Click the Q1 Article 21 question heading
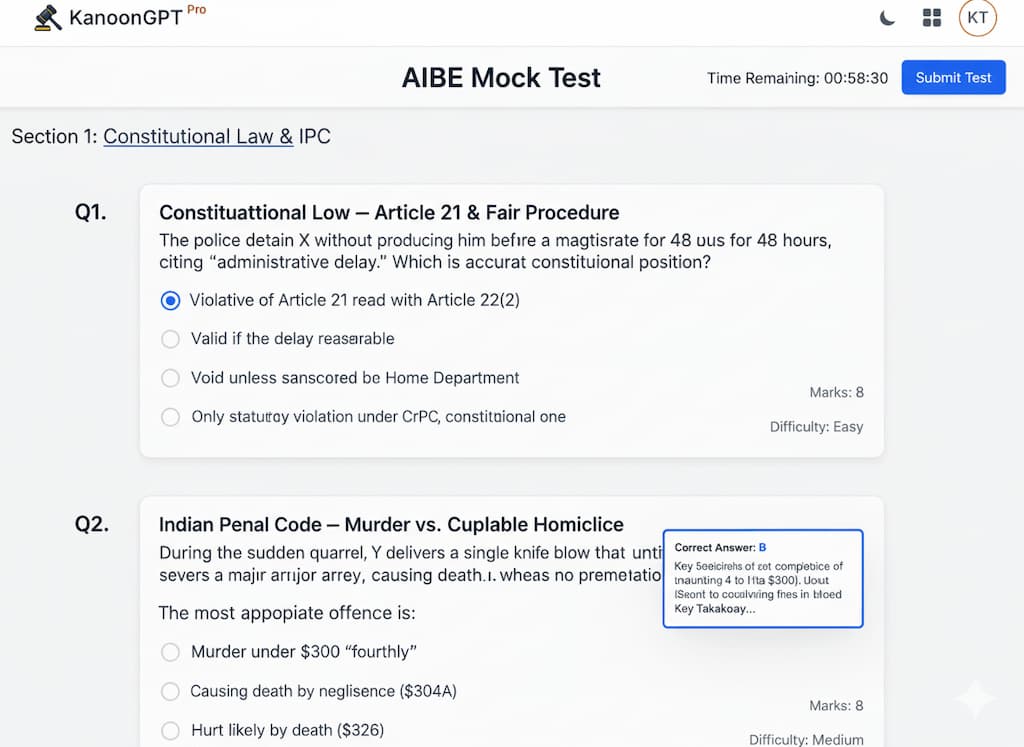The width and height of the screenshot is (1024, 747). tap(389, 213)
